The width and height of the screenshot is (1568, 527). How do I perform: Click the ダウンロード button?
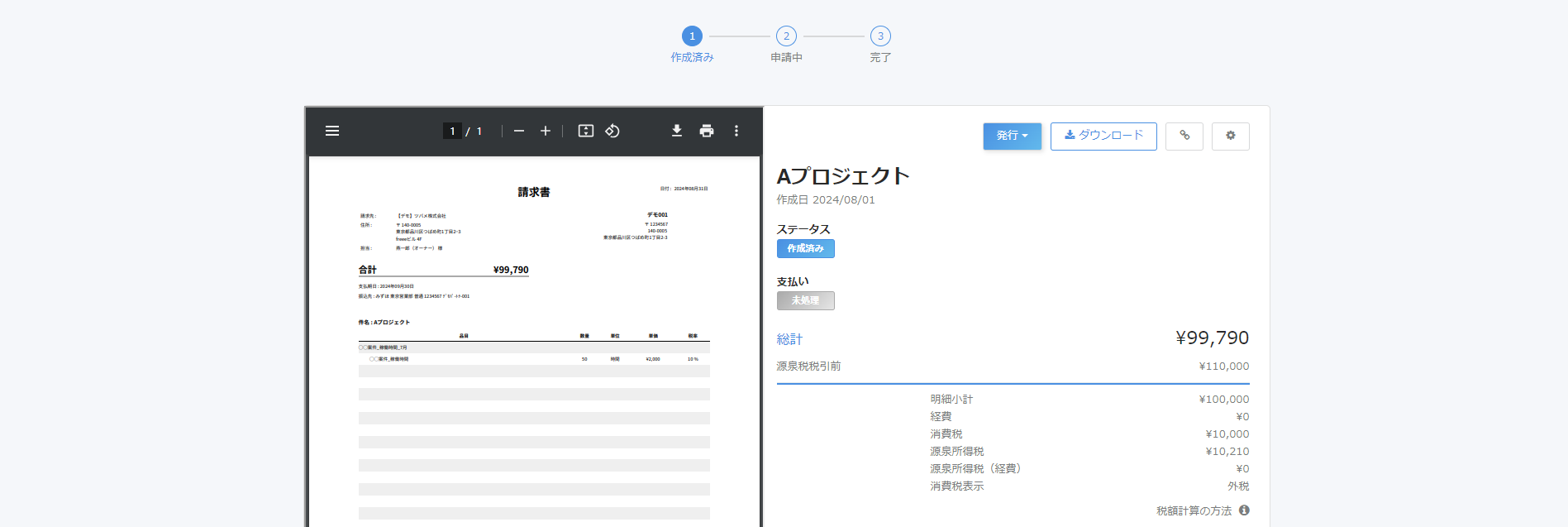click(x=1103, y=137)
